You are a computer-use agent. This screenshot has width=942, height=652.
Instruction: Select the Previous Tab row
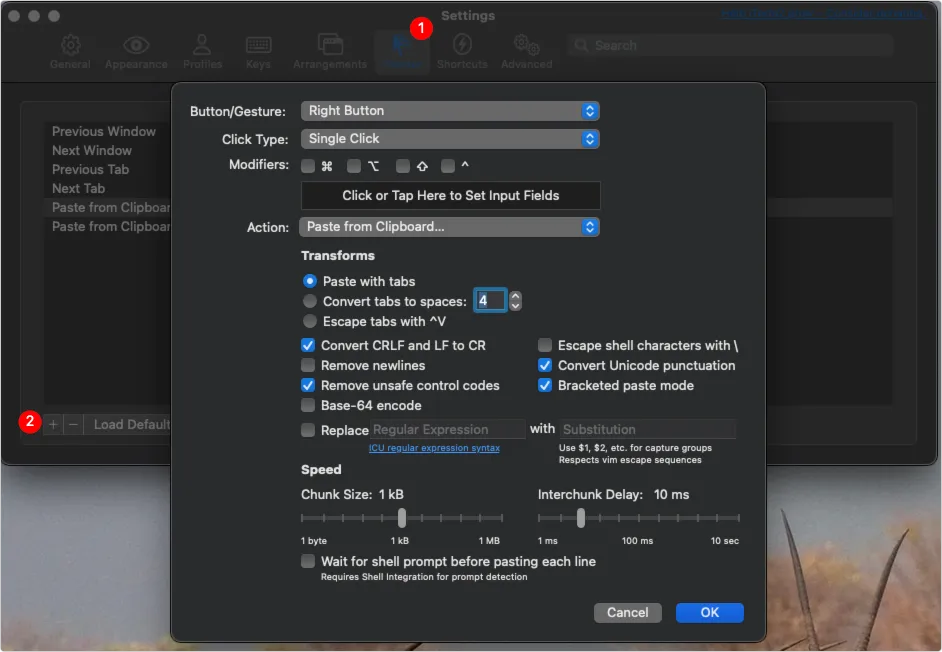click(x=108, y=169)
